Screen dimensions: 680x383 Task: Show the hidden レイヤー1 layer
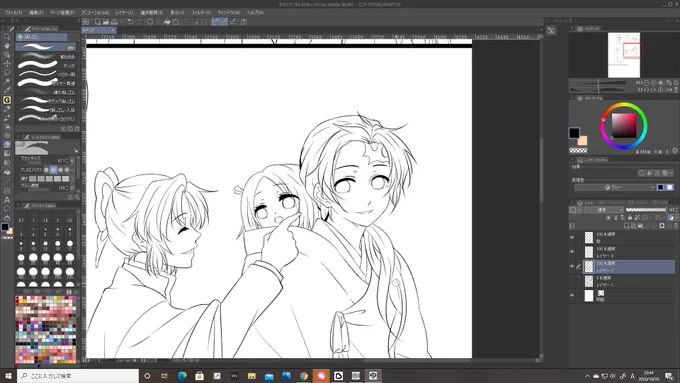pyautogui.click(x=572, y=281)
